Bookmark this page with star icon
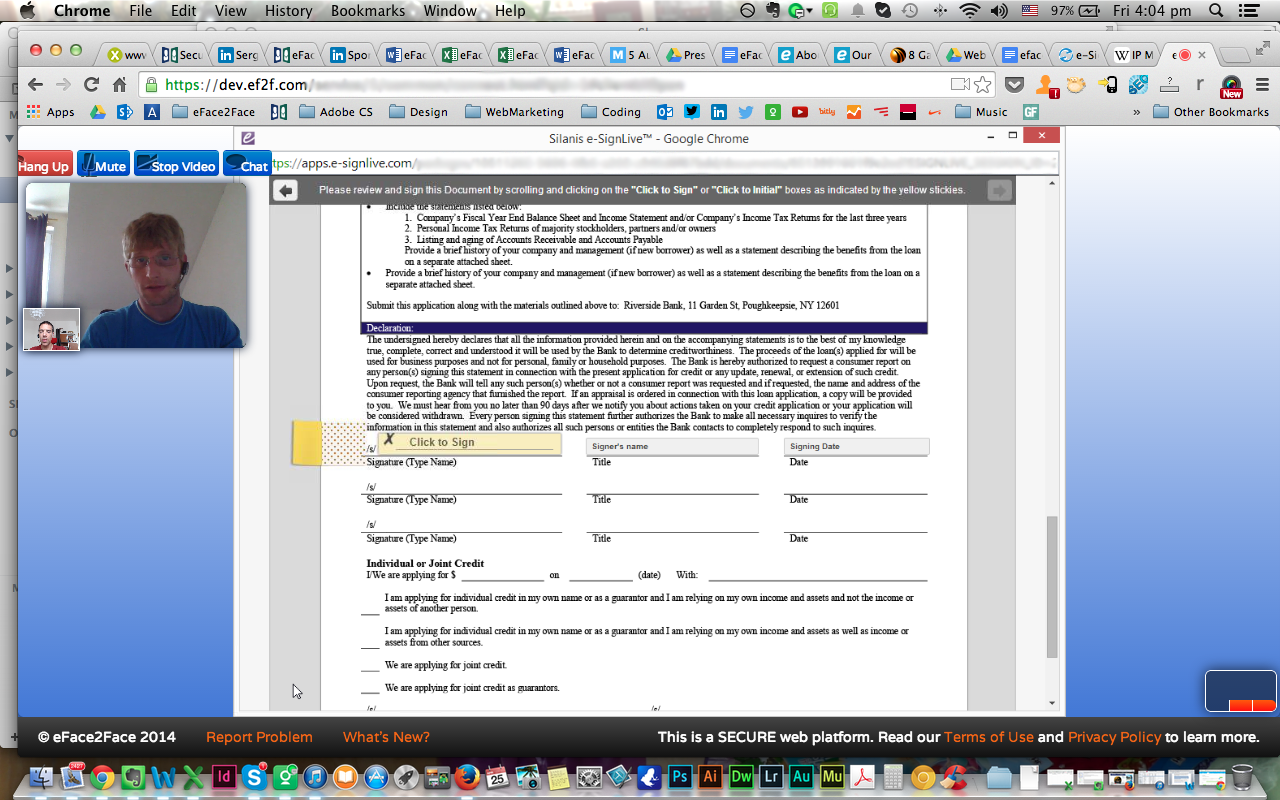The height and width of the screenshot is (800, 1280). pyautogui.click(x=983, y=85)
